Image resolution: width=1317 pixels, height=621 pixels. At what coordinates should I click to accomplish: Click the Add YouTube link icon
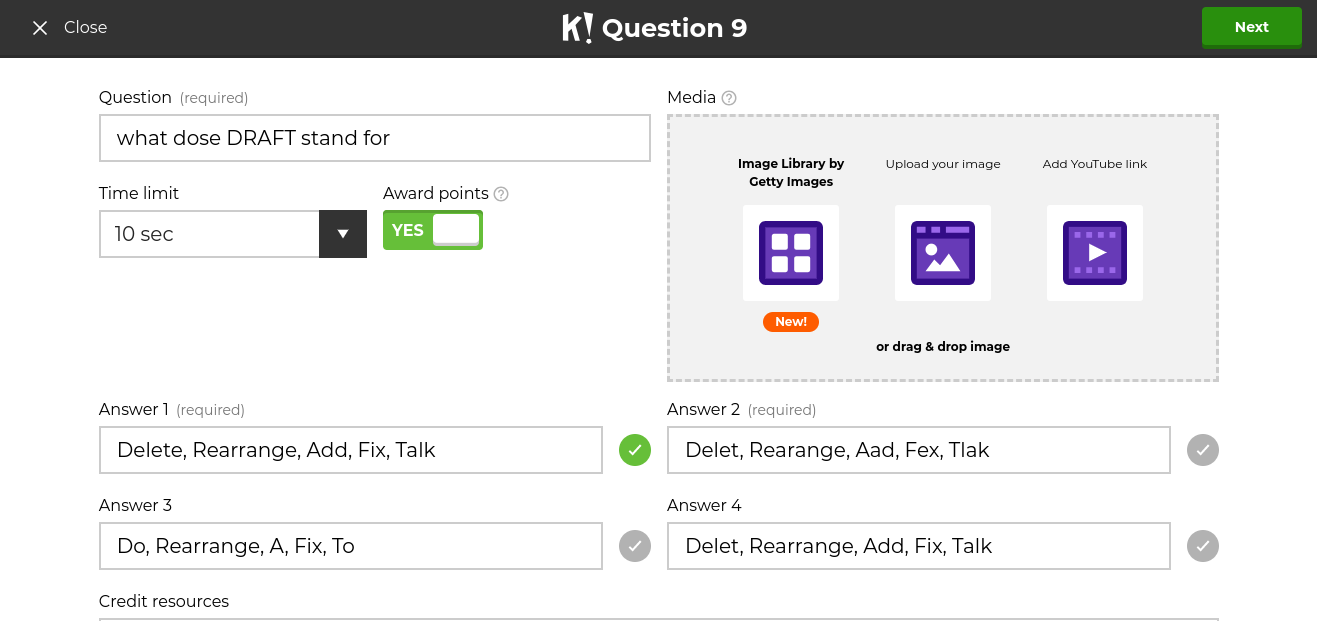point(1094,253)
